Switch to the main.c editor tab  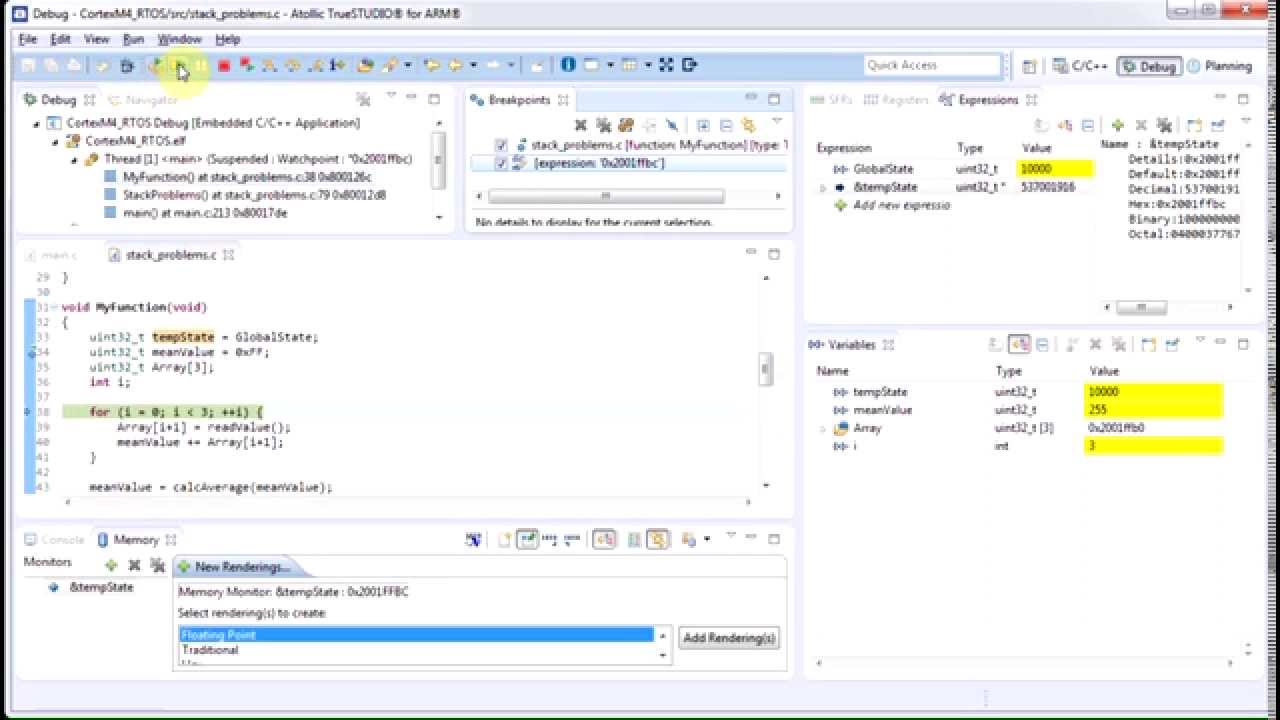click(x=51, y=255)
